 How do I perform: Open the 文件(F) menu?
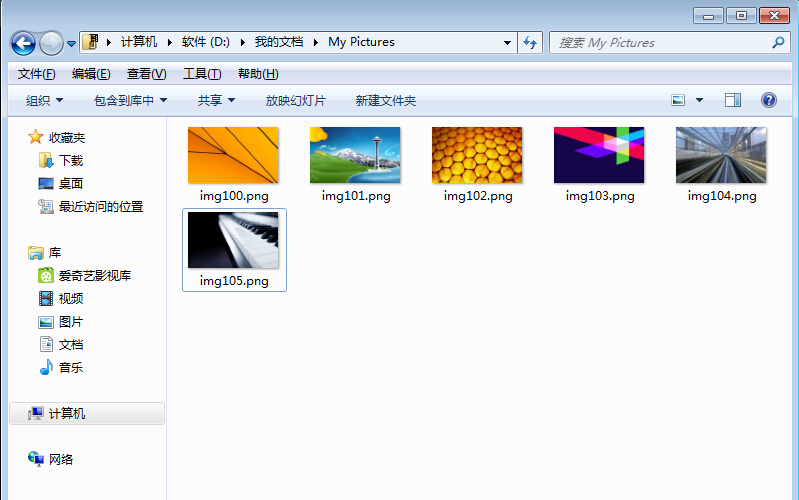tap(36, 74)
